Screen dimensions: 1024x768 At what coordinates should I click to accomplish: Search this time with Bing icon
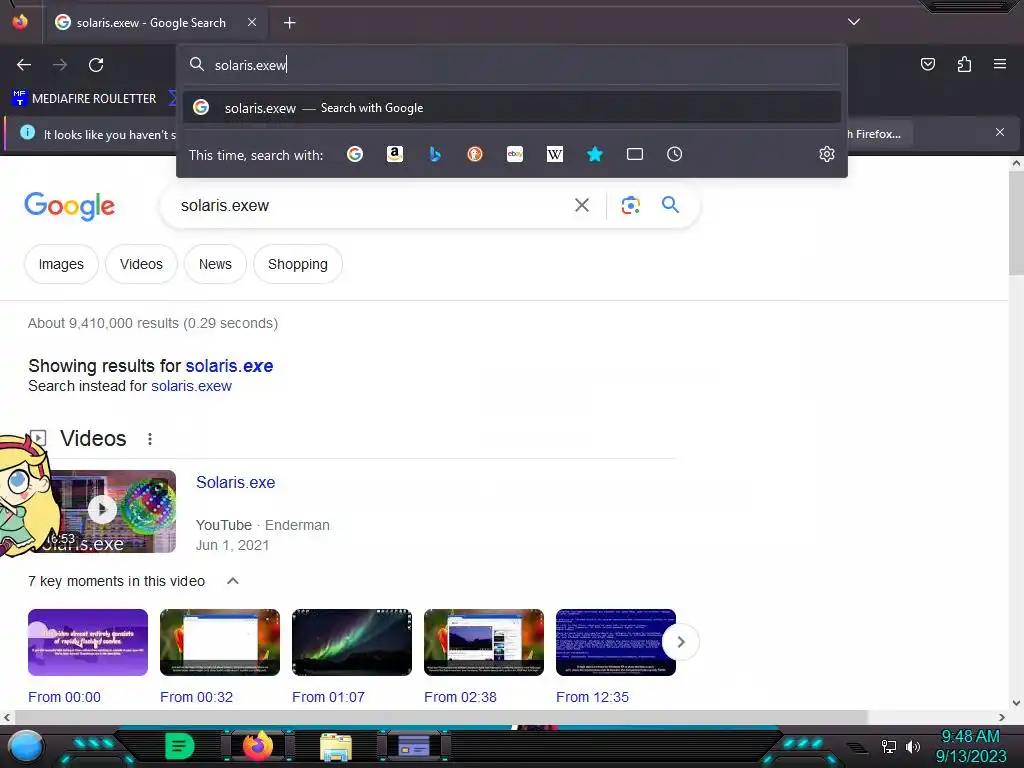point(435,154)
